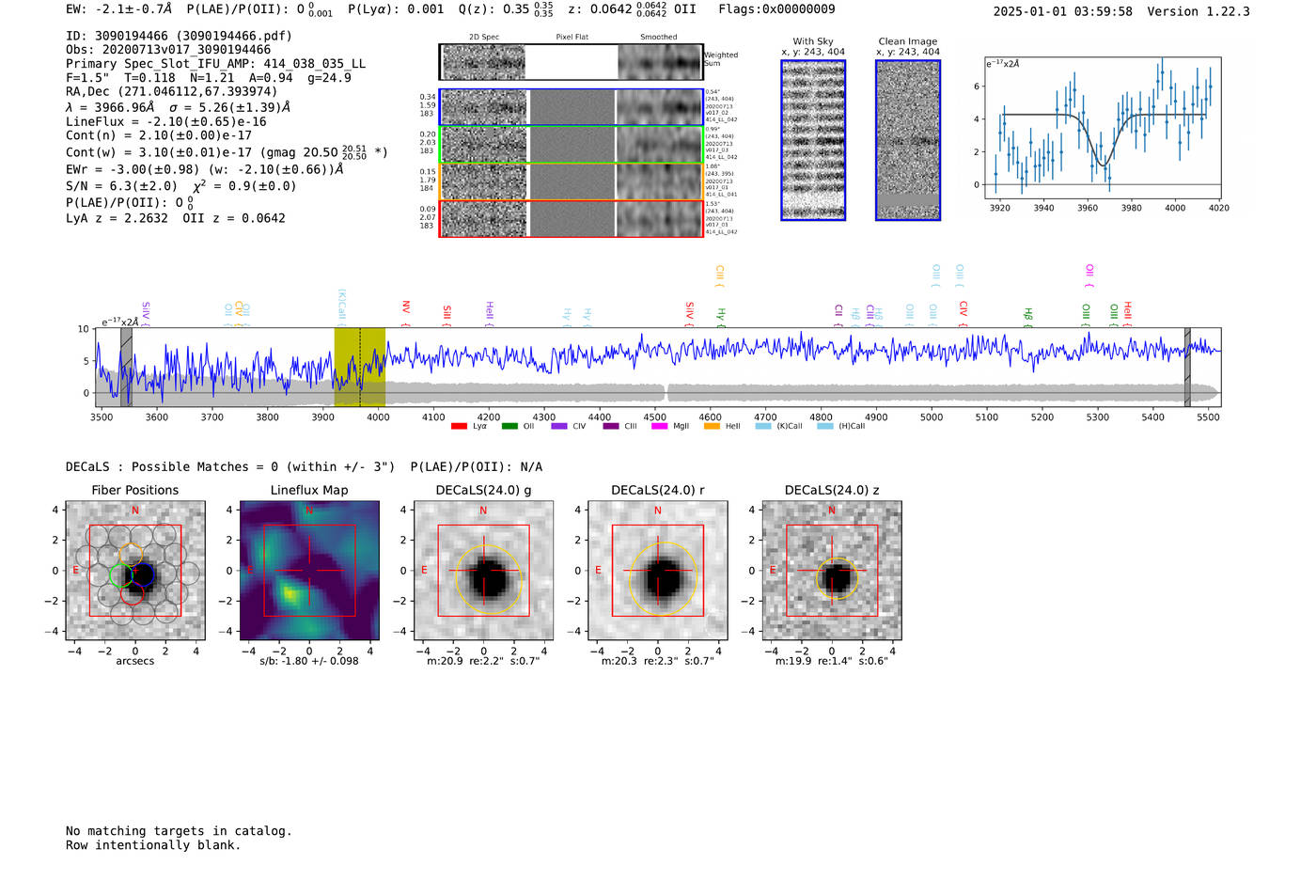Open the With Sky cutout image
Viewport: 1316px width, 896px height.
(813, 140)
